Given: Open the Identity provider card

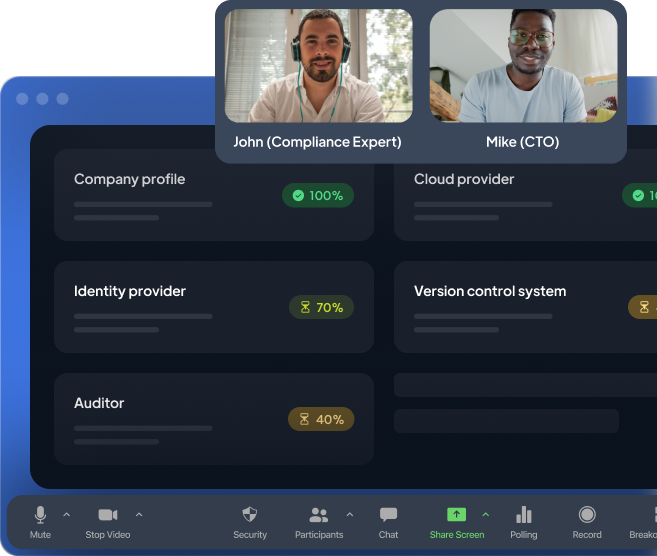Looking at the screenshot, I should 214,307.
